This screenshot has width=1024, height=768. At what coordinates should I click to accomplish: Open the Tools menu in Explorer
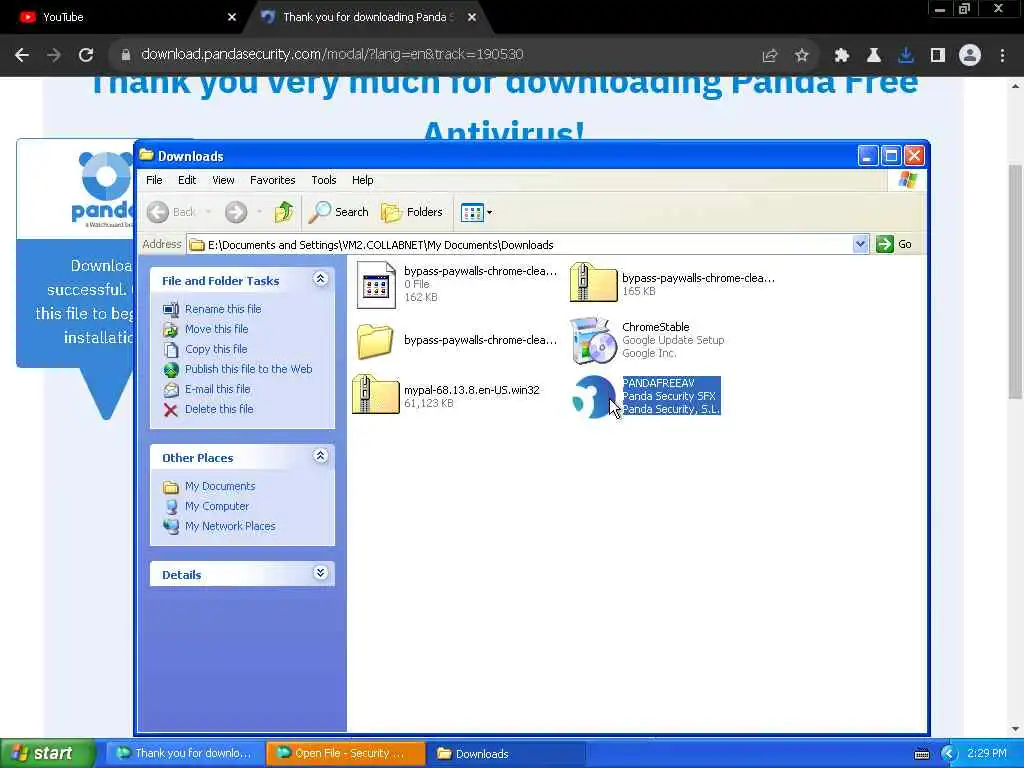(323, 180)
